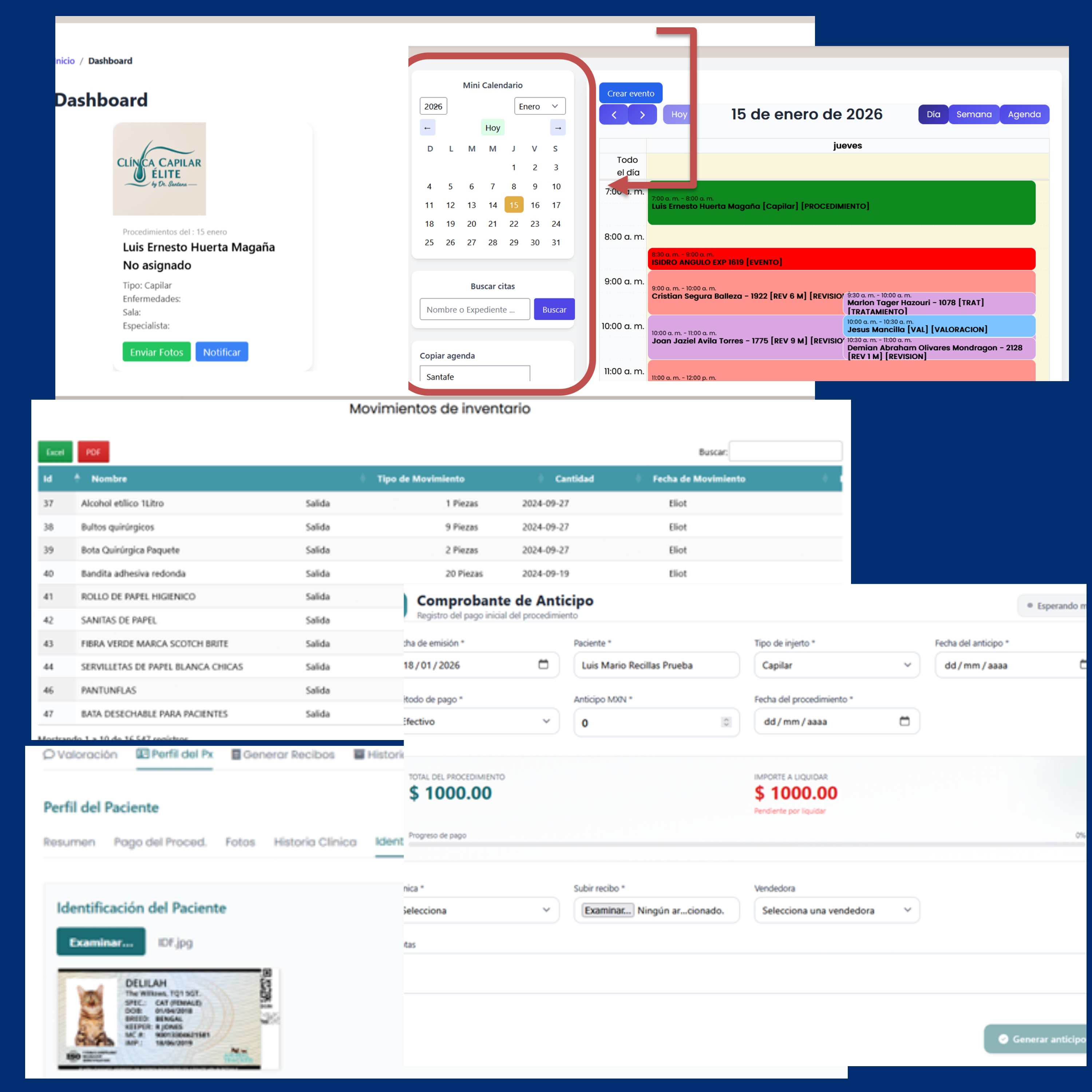
Task: Adjust the Anticipo MXN stepper arrows
Action: click(726, 722)
